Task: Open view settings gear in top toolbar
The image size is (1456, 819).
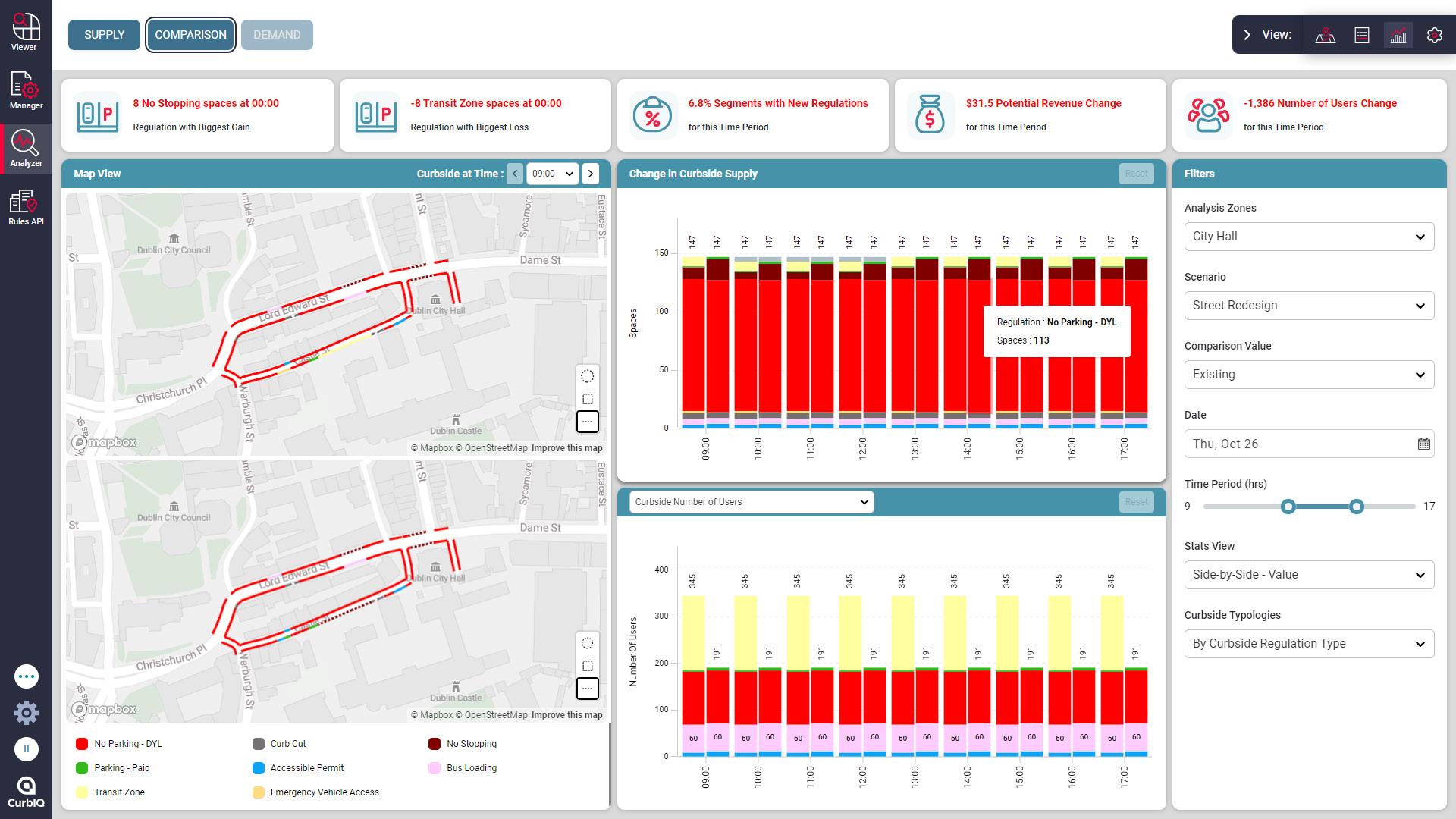Action: (x=1434, y=35)
